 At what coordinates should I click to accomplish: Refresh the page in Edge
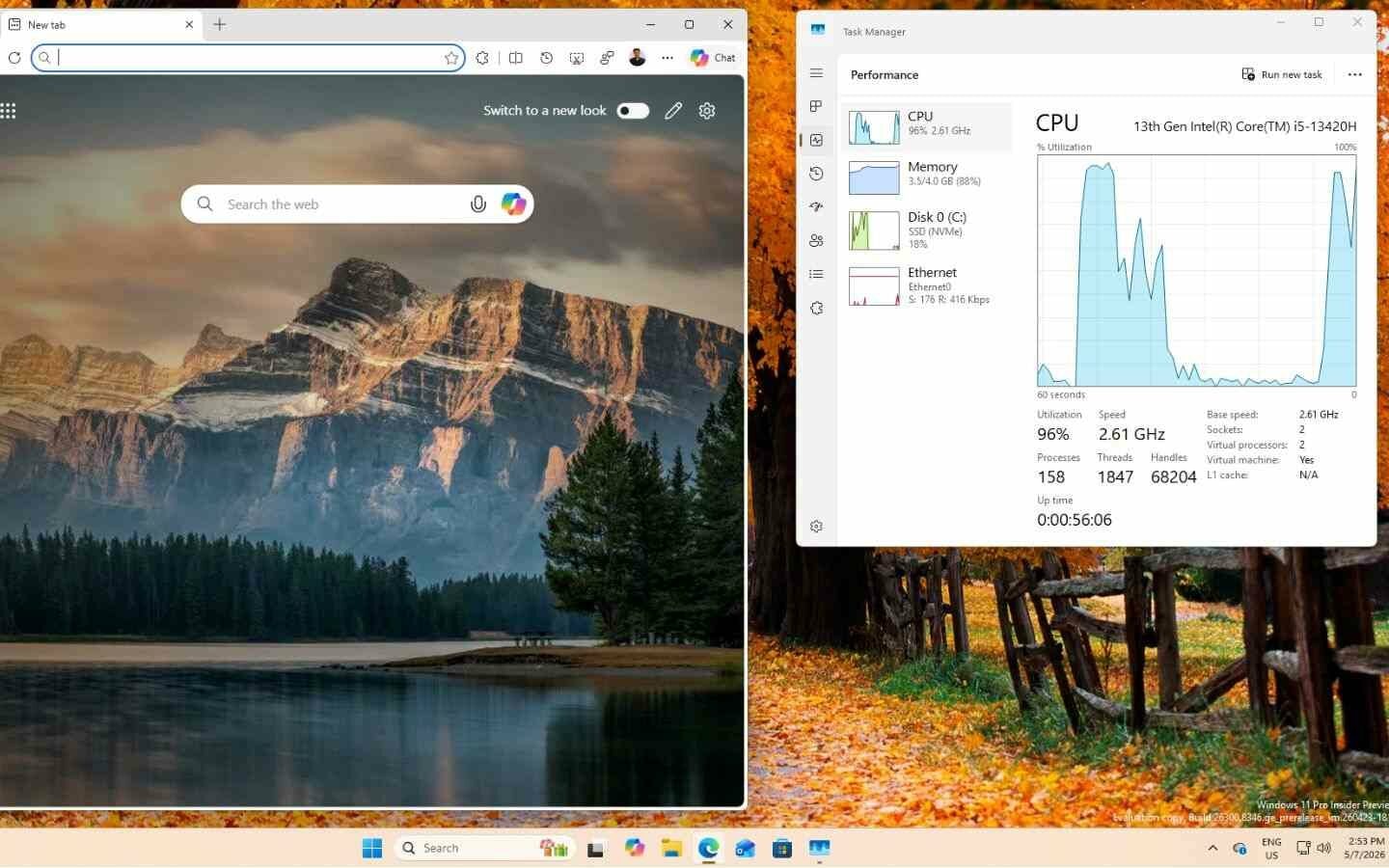14,58
